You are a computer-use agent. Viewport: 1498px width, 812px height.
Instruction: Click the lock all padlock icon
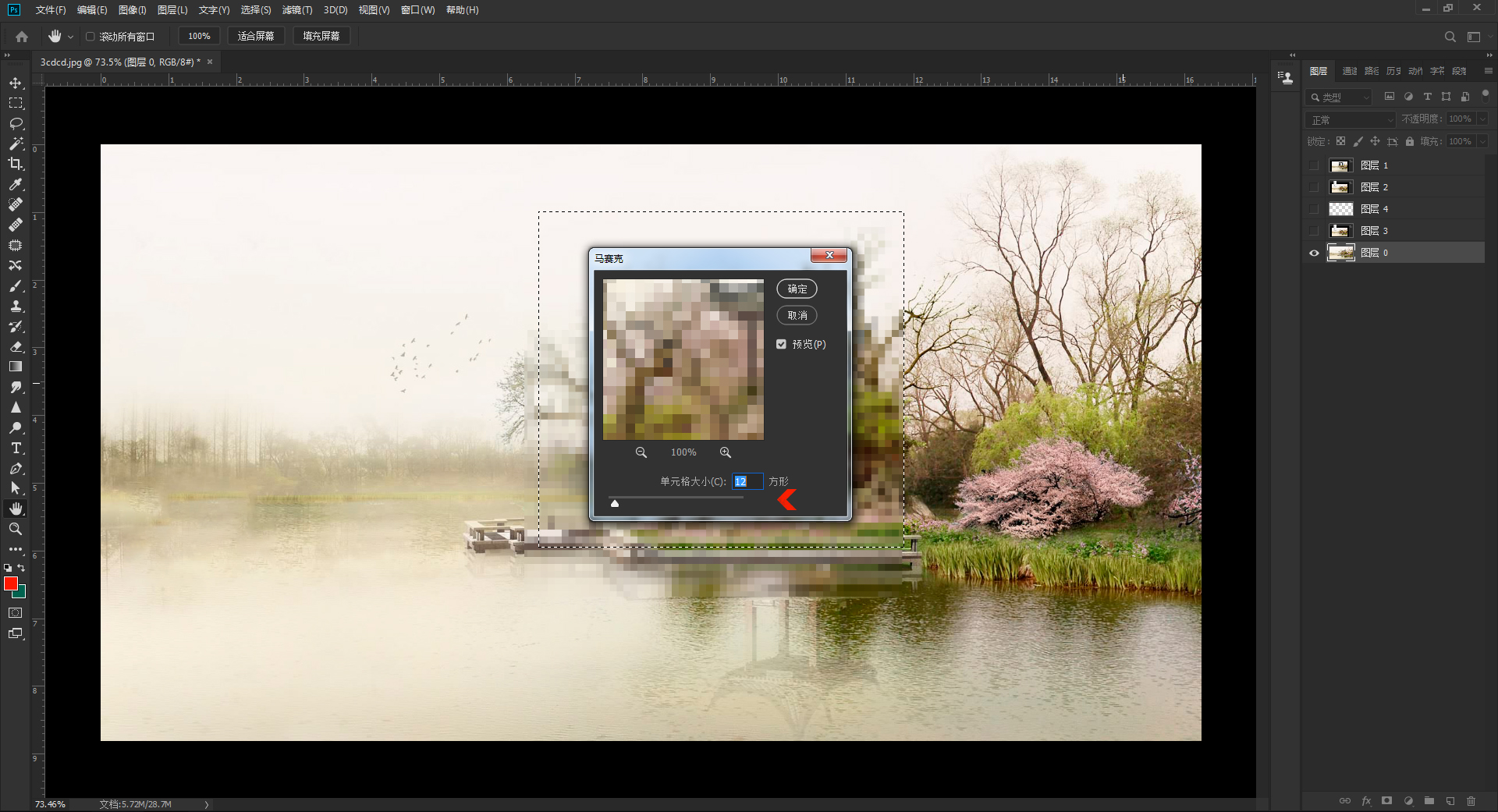click(x=1409, y=141)
